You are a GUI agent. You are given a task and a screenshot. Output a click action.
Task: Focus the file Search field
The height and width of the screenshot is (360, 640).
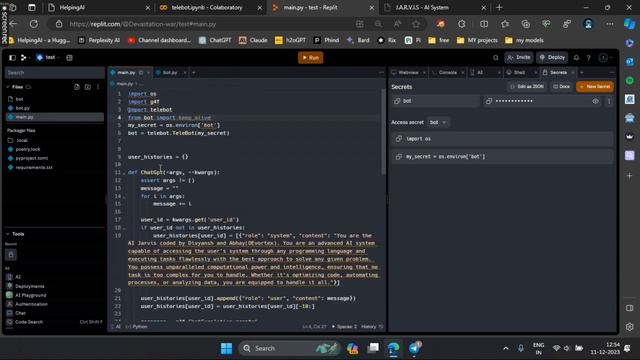[x=54, y=73]
